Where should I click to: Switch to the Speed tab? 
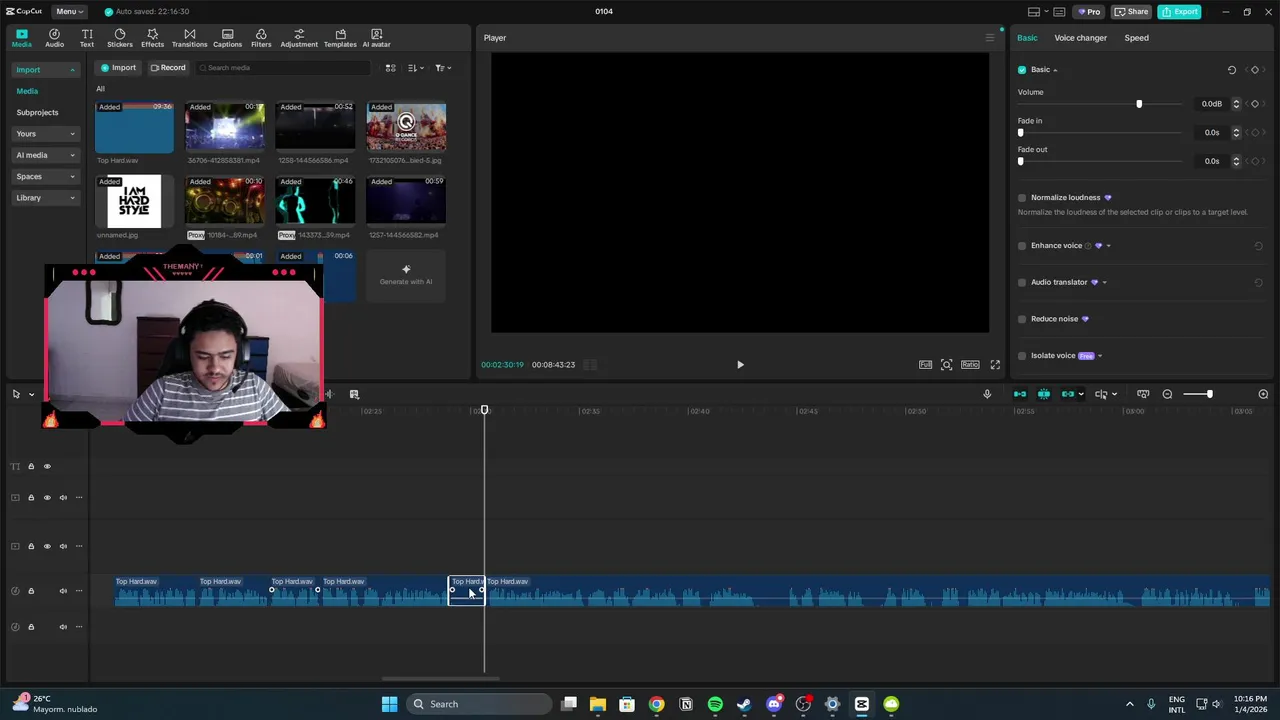click(1136, 38)
